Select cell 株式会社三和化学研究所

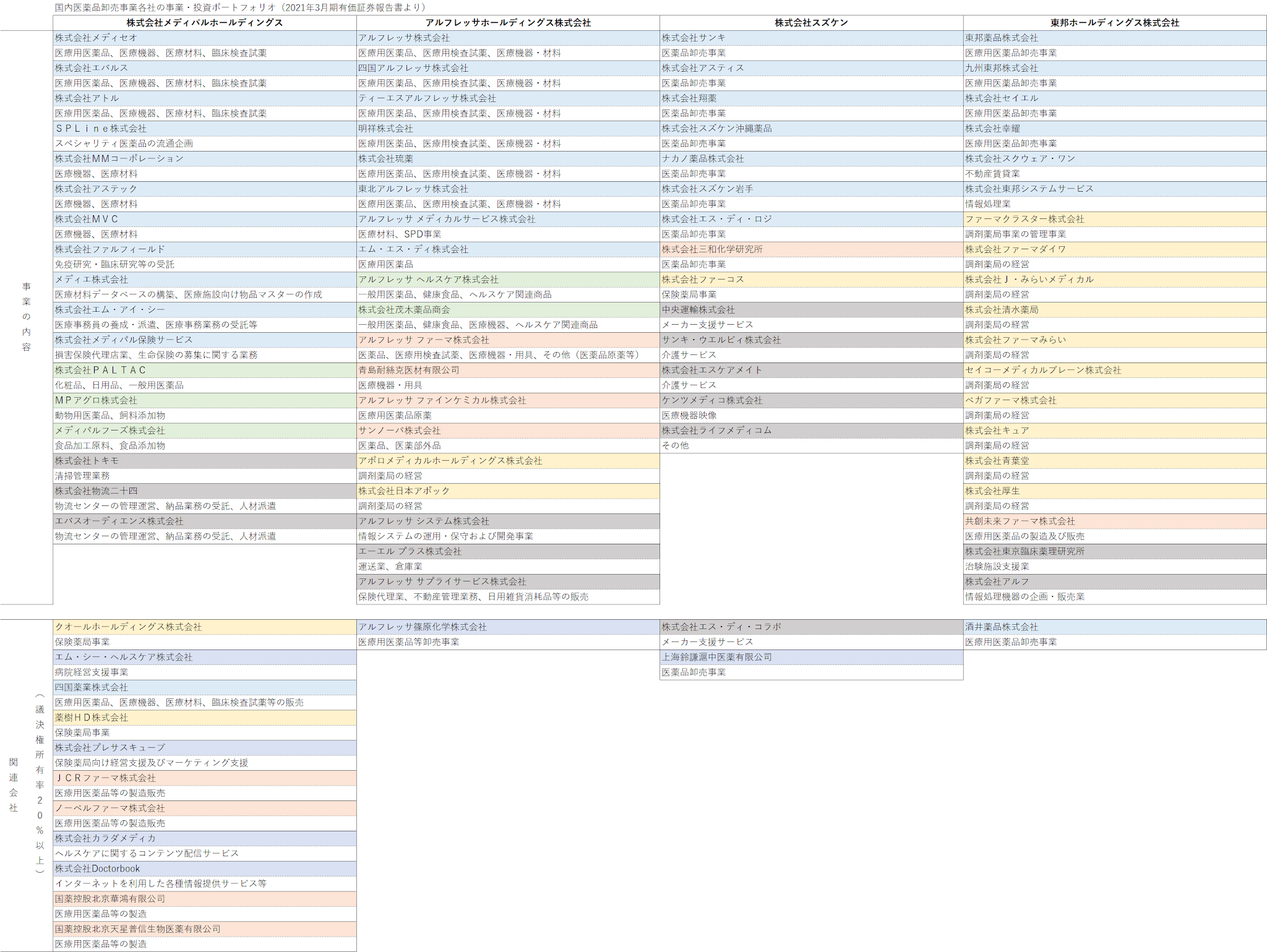(812, 249)
